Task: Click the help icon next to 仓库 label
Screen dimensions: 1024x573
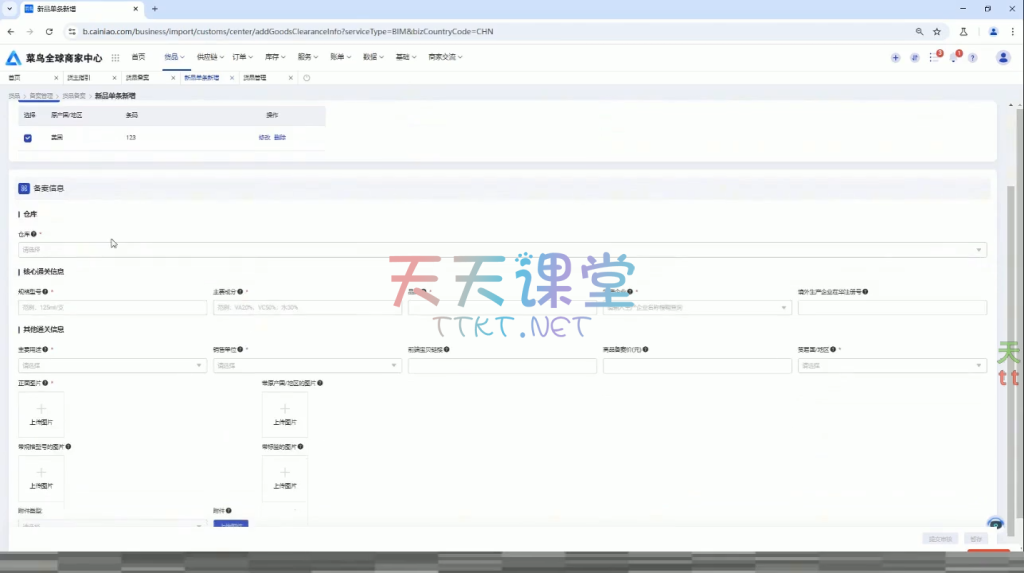Action: point(34,234)
